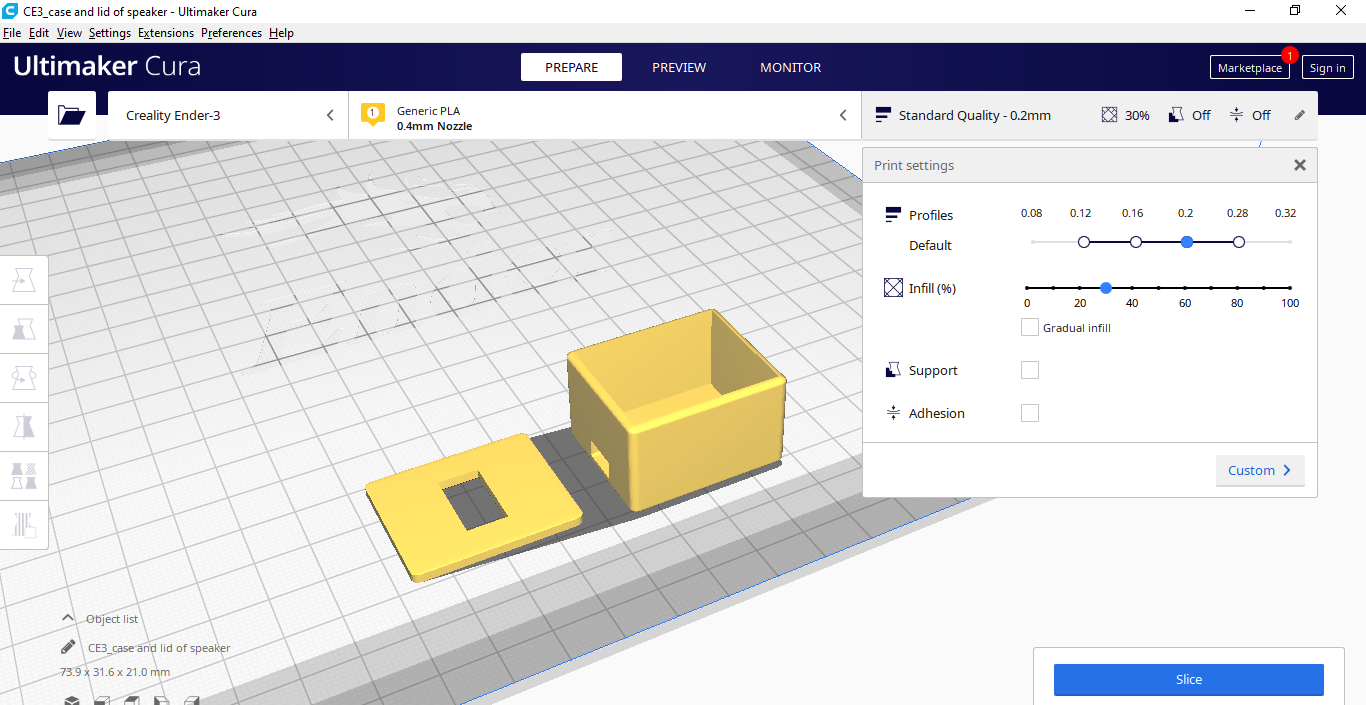Screen dimensions: 1366x705
Task: Click the infill 30% icon in header
Action: pyautogui.click(x=1109, y=115)
